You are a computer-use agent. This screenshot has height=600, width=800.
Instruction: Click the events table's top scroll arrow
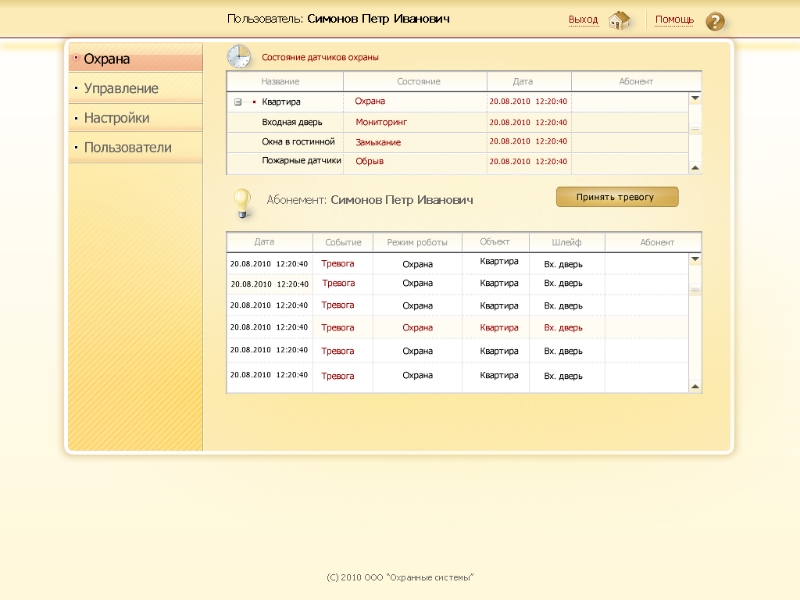[695, 259]
